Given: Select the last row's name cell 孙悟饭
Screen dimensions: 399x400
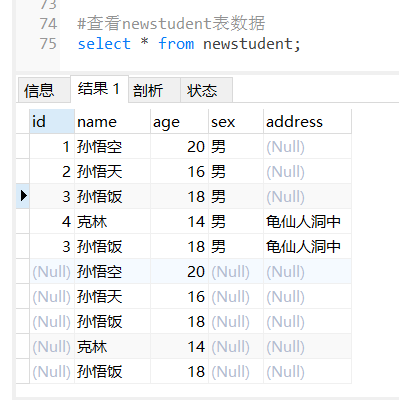Looking at the screenshot, I should [112, 372].
